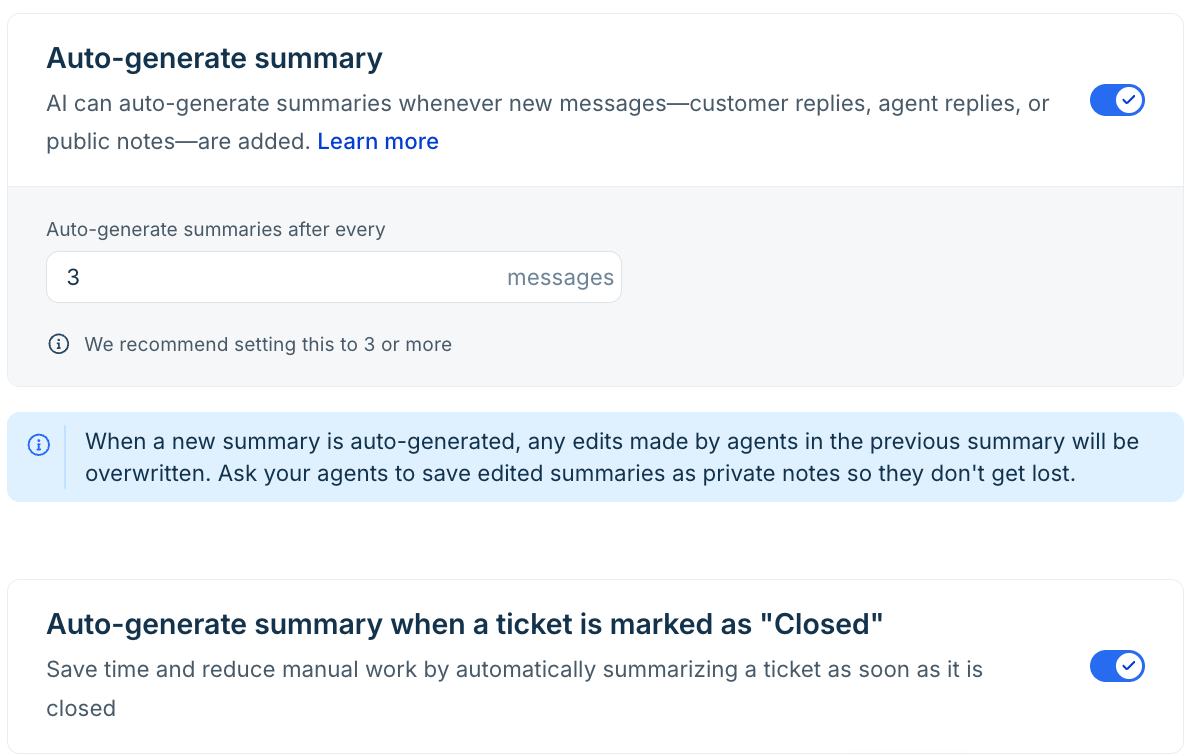This screenshot has height=756, width=1198.
Task: Disable the Auto-generate summary toggle
Action: coord(1116,100)
